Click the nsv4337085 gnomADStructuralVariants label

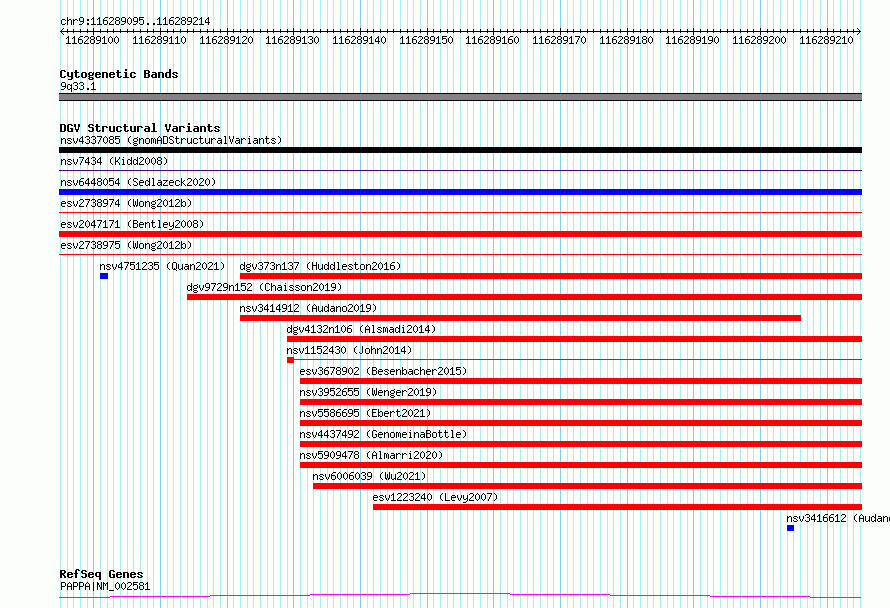[x=171, y=140]
